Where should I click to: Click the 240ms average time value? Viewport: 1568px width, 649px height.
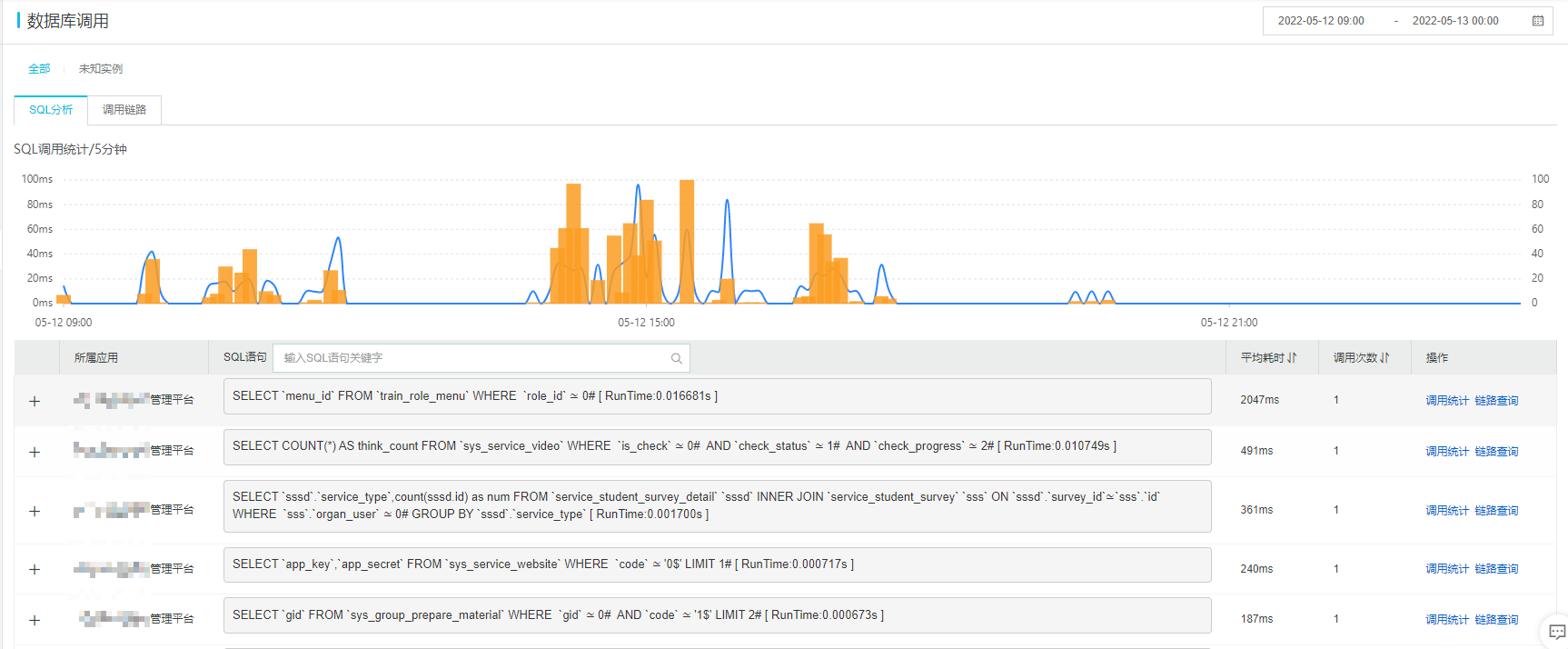click(1256, 569)
